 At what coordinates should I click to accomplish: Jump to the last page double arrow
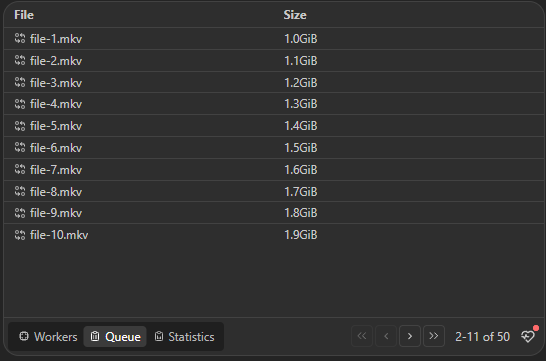pyautogui.click(x=434, y=336)
